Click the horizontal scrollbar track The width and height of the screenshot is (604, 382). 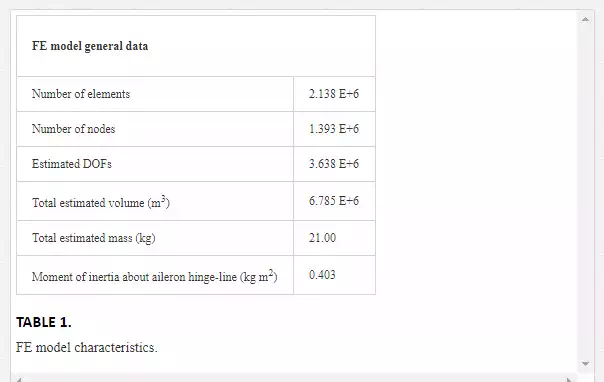[294, 380]
